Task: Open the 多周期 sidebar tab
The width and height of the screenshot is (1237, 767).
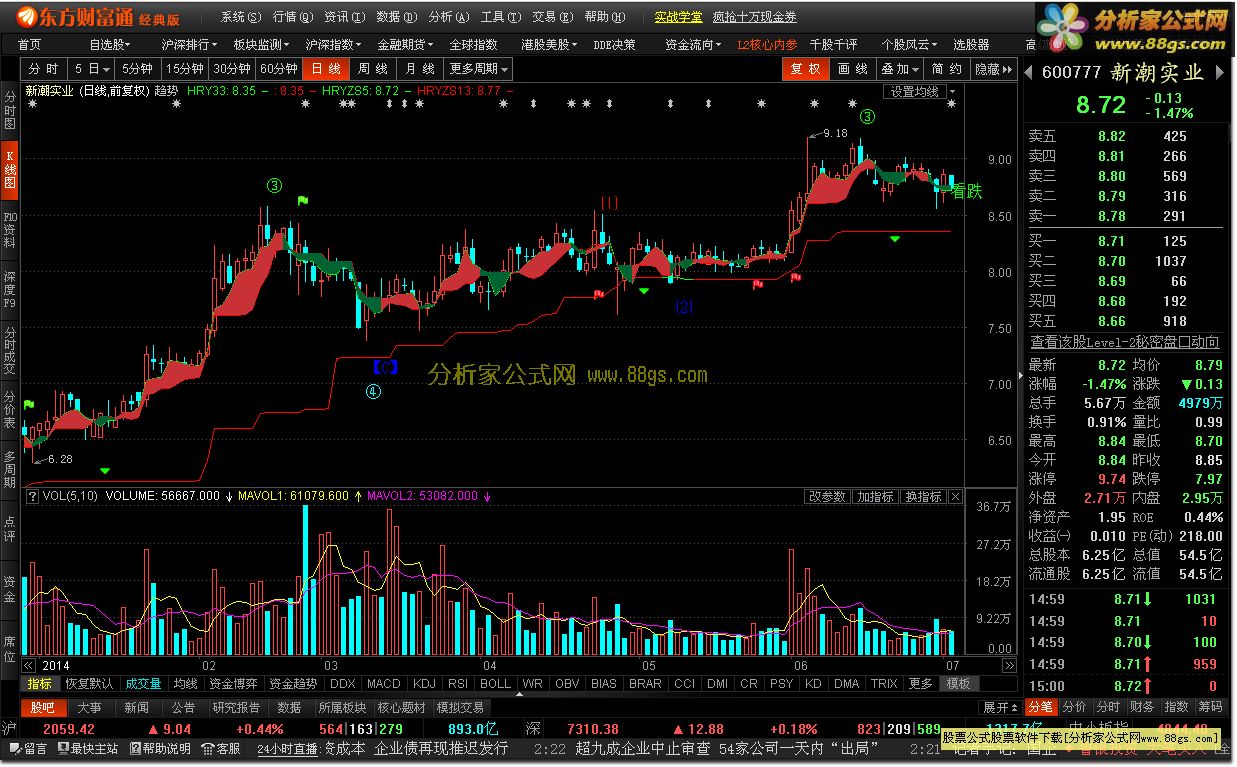Action: (x=10, y=470)
